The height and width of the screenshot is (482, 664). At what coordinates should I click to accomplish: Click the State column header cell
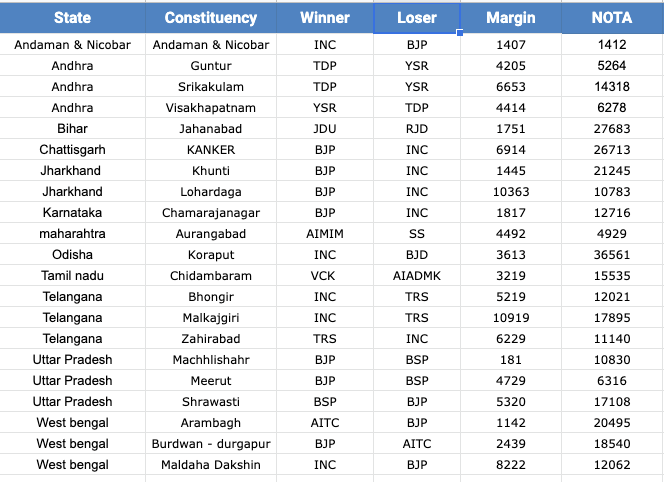coord(72,18)
